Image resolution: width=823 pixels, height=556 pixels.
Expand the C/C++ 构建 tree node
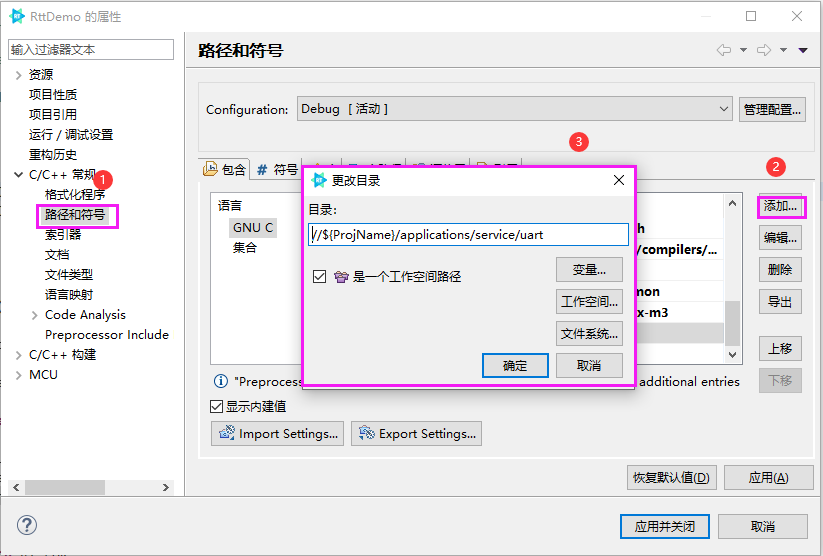pyautogui.click(x=18, y=355)
